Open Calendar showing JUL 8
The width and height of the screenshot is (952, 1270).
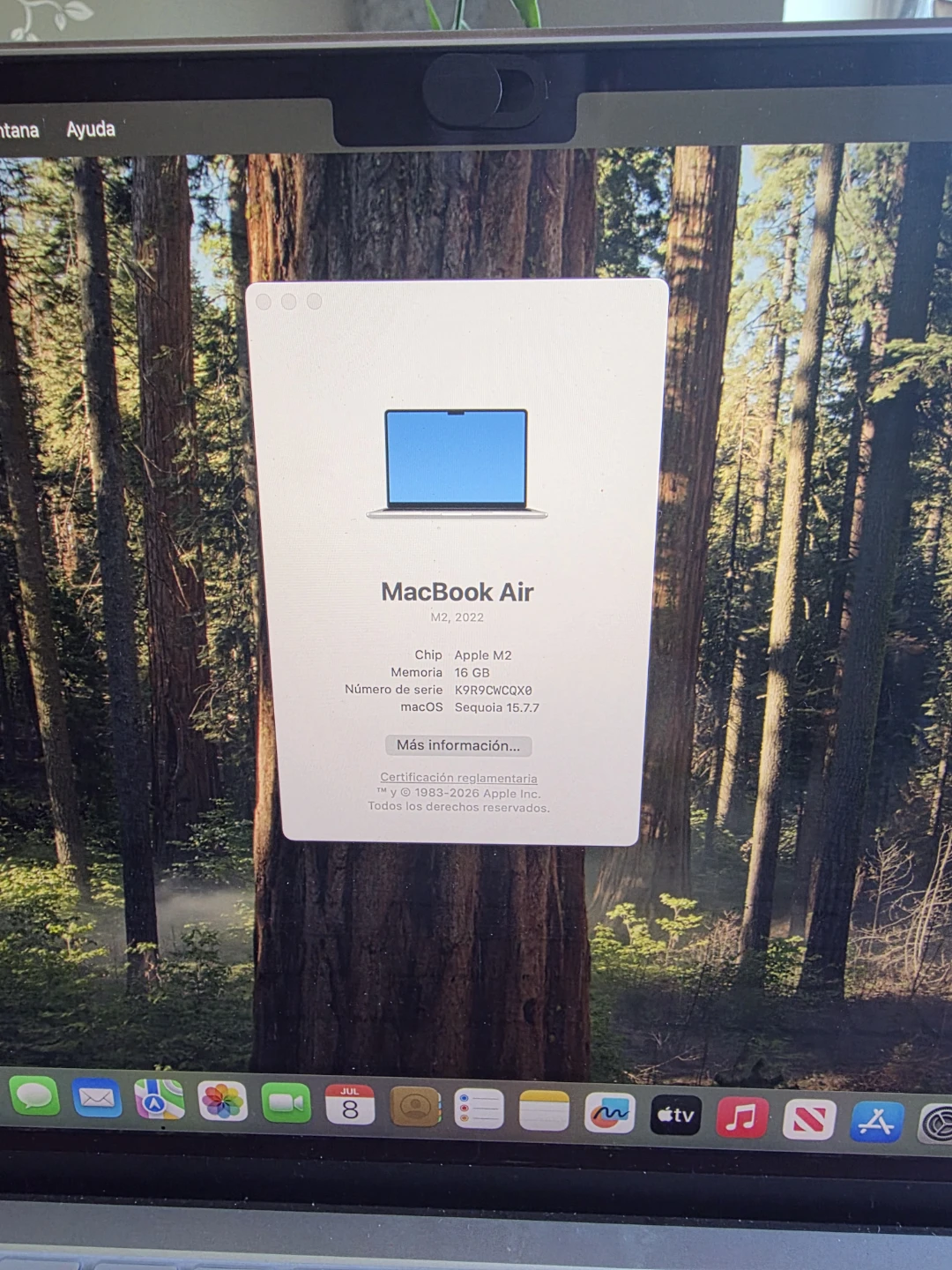pos(350,1104)
